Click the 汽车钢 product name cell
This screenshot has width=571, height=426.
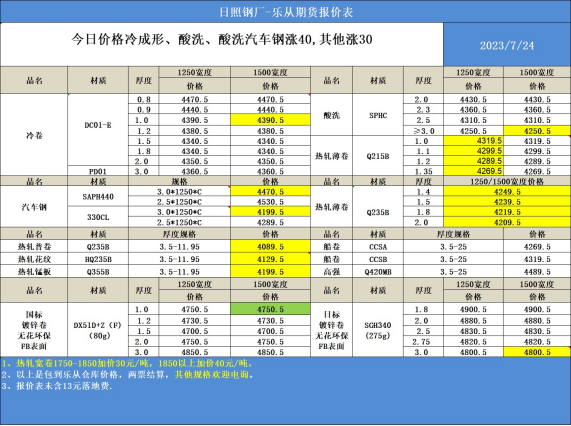coord(34,207)
